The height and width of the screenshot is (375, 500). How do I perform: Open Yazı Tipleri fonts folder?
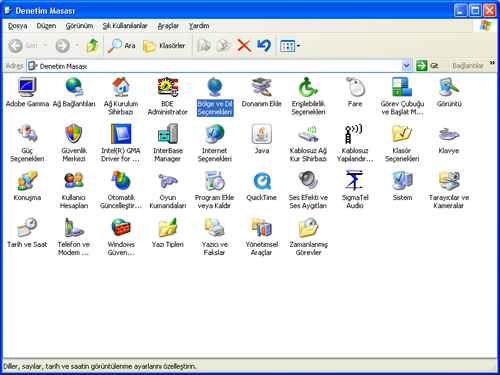pyautogui.click(x=168, y=233)
